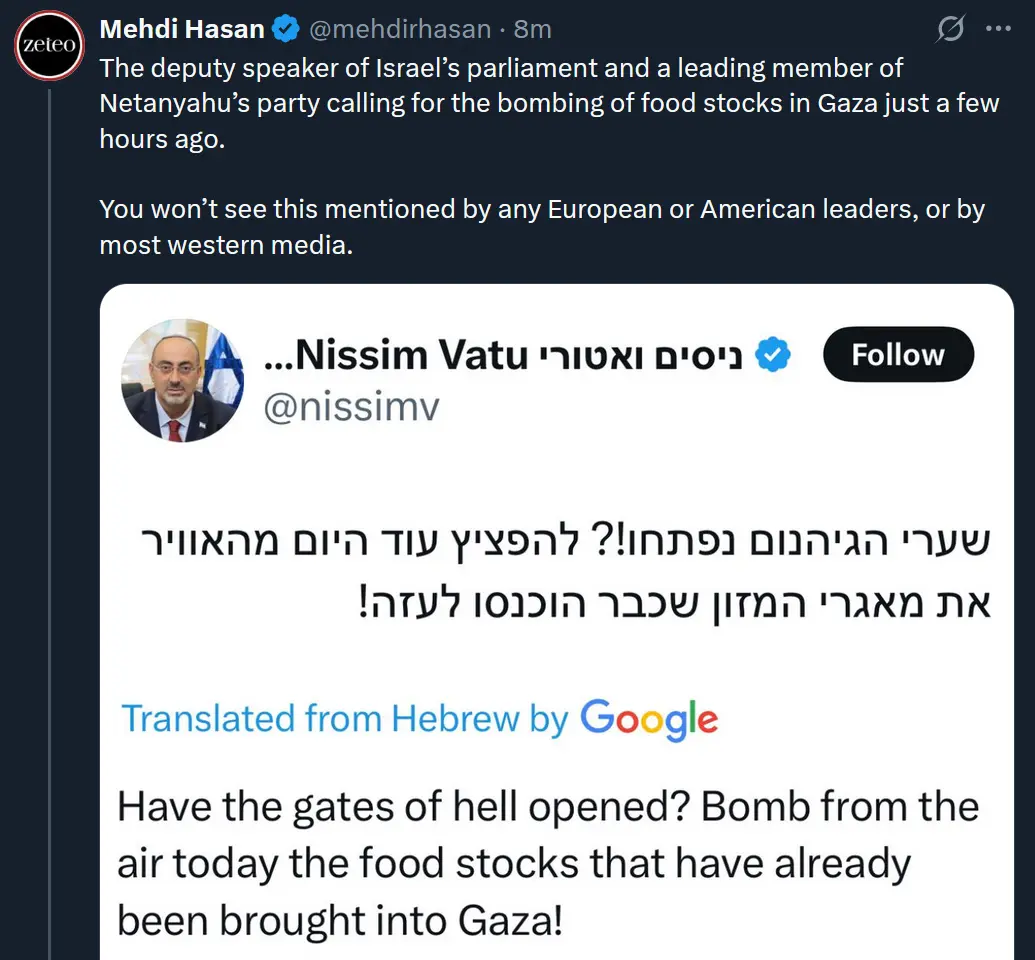
Task: Click the @nissimv handle
Action: click(x=351, y=406)
